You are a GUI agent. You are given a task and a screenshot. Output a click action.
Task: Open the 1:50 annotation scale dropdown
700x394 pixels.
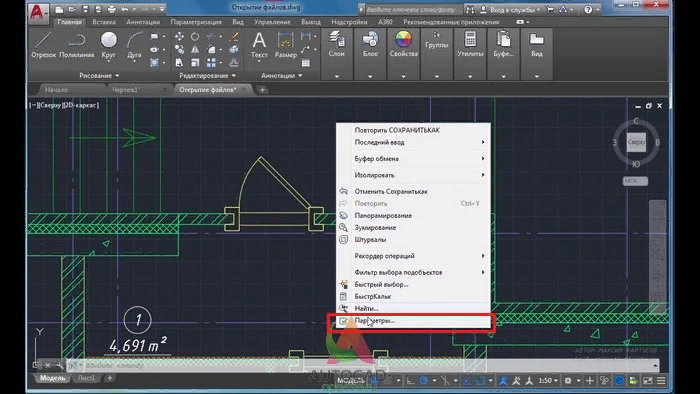548,381
